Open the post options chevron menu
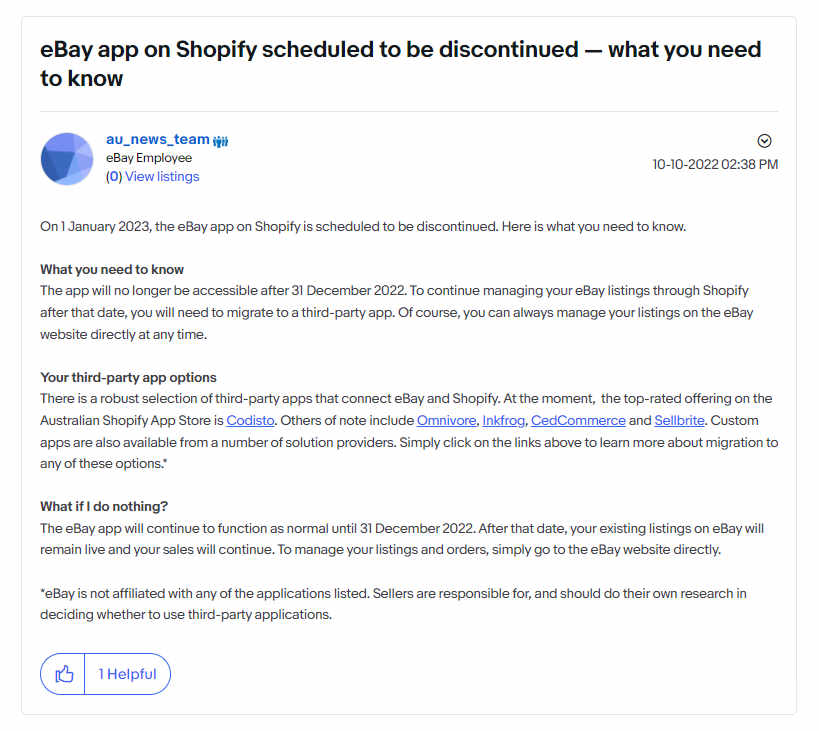This screenshot has height=731, width=819. coord(764,140)
